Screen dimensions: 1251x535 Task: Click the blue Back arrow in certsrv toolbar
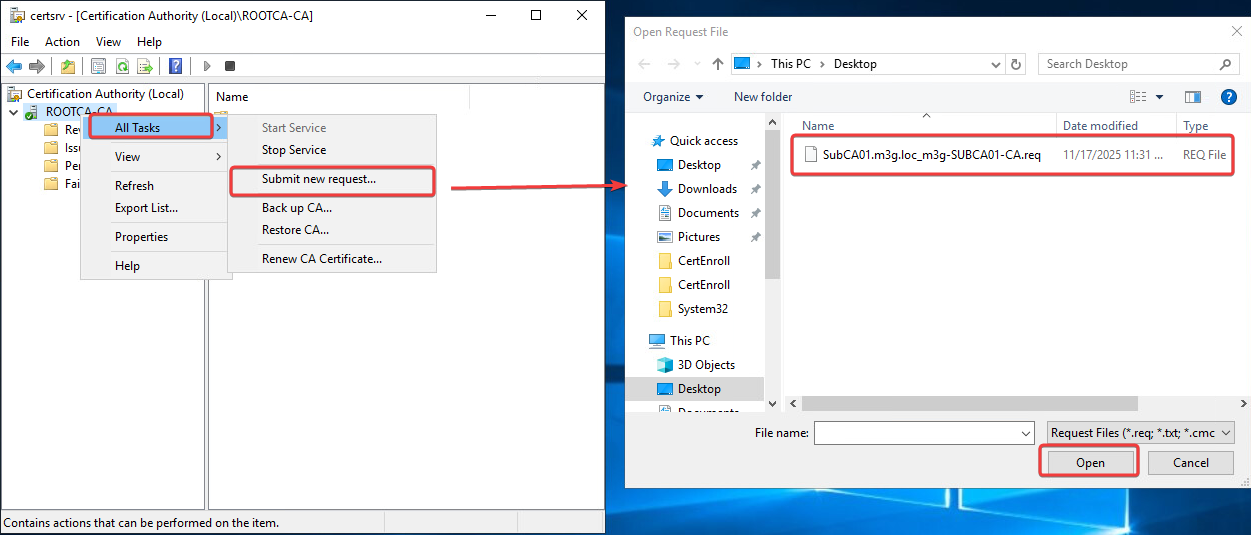[x=14, y=66]
